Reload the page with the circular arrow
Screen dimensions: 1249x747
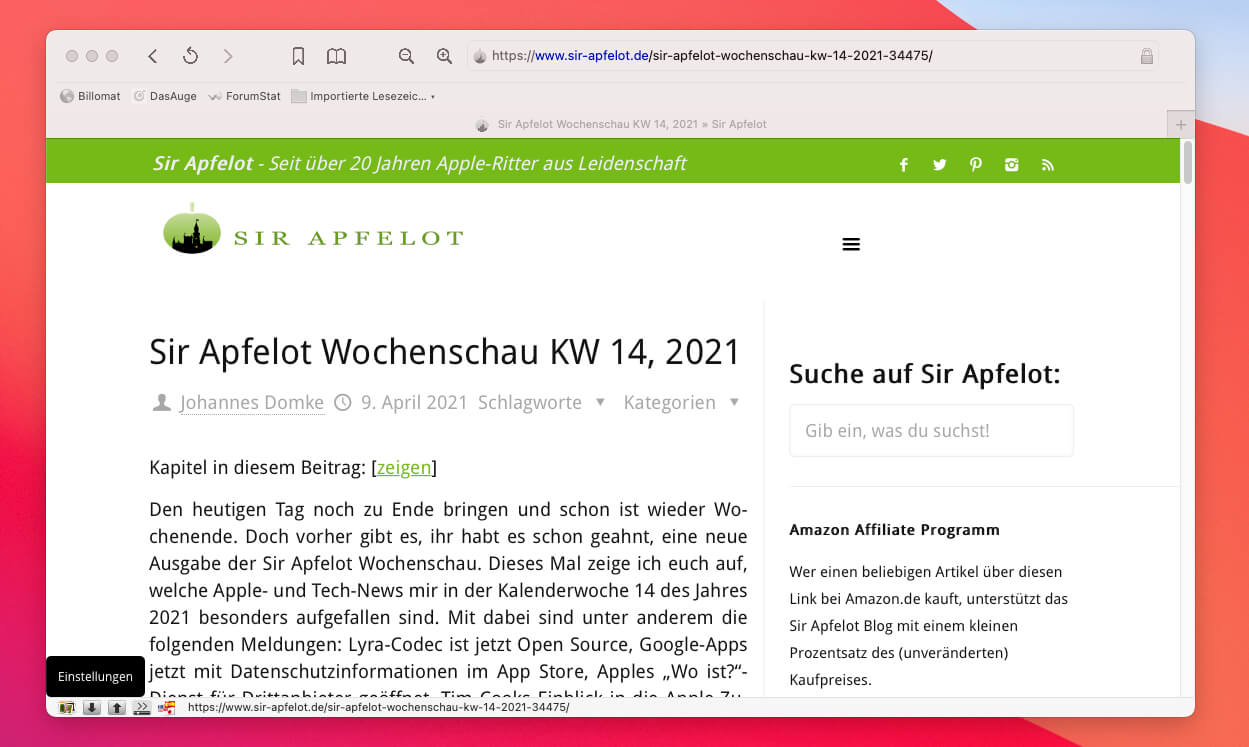click(190, 57)
